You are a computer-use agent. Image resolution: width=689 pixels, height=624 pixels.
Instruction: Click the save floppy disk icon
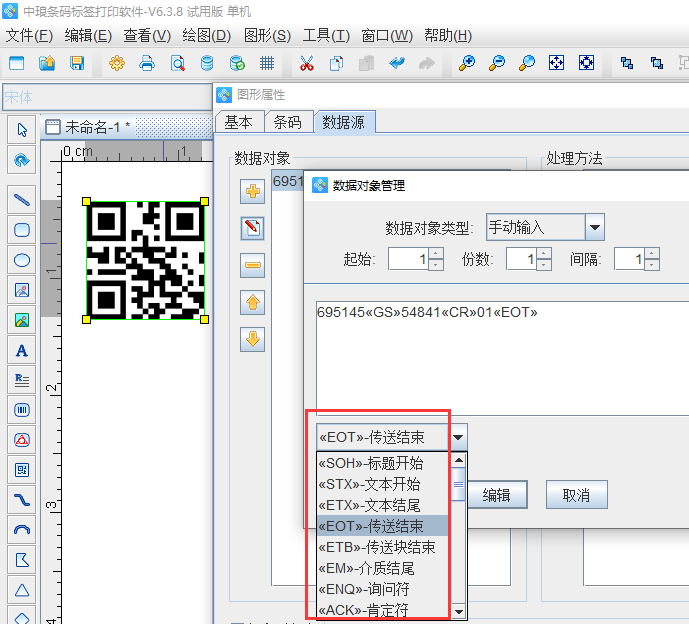tap(77, 63)
